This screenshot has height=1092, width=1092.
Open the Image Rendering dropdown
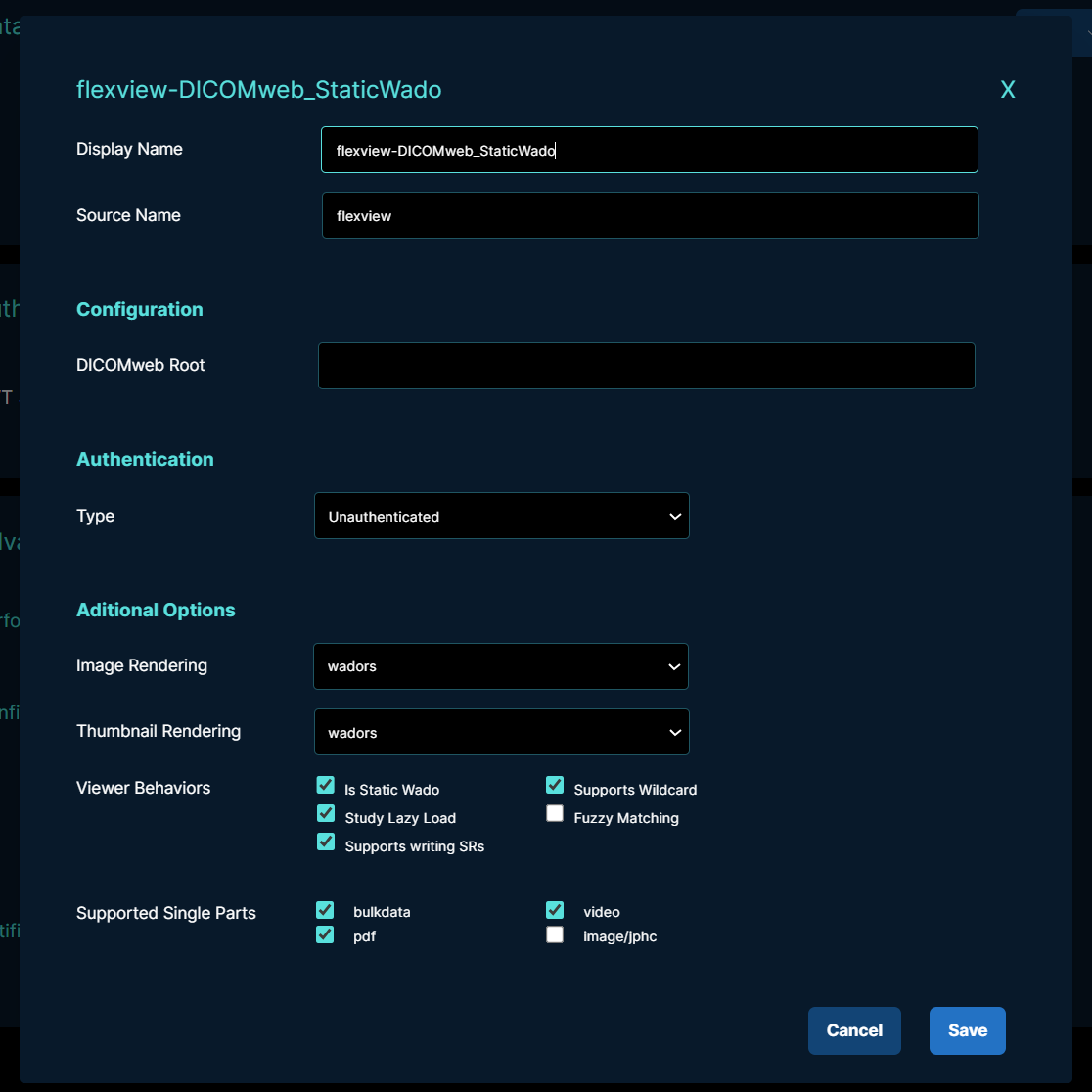[x=501, y=666]
